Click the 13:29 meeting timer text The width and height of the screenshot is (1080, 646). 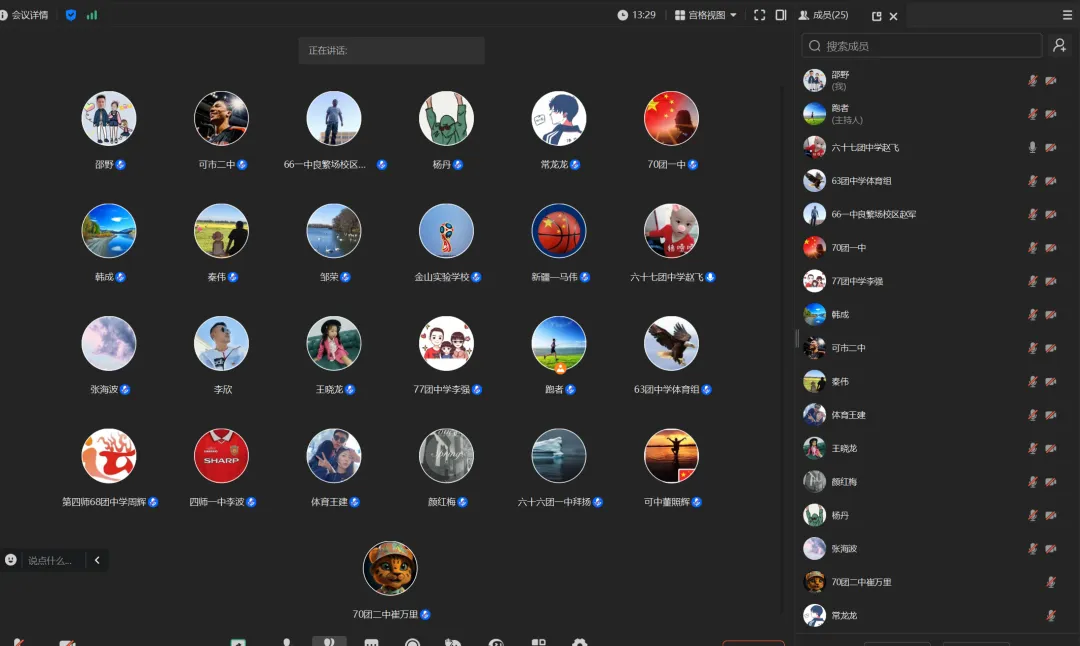click(x=644, y=15)
